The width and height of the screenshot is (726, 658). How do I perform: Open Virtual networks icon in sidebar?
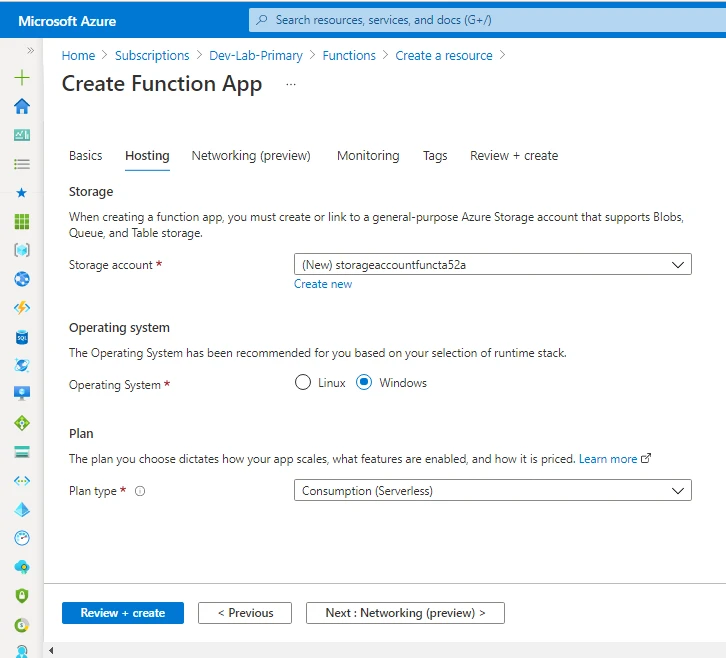(x=22, y=481)
